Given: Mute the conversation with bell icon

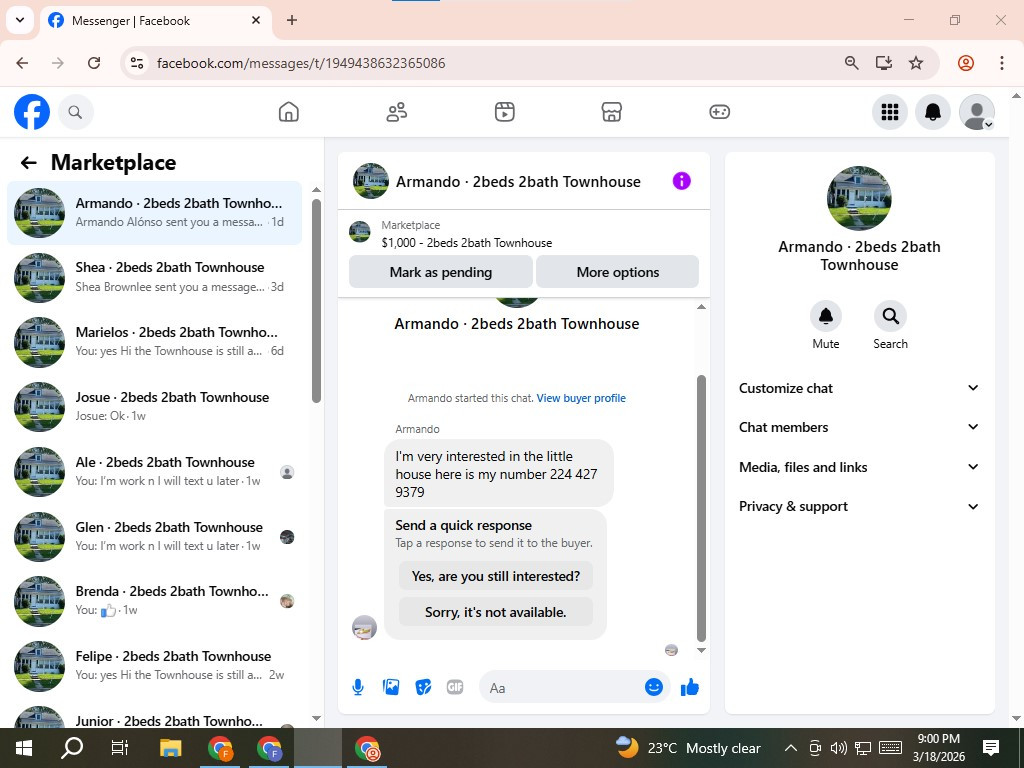Looking at the screenshot, I should tap(825, 317).
